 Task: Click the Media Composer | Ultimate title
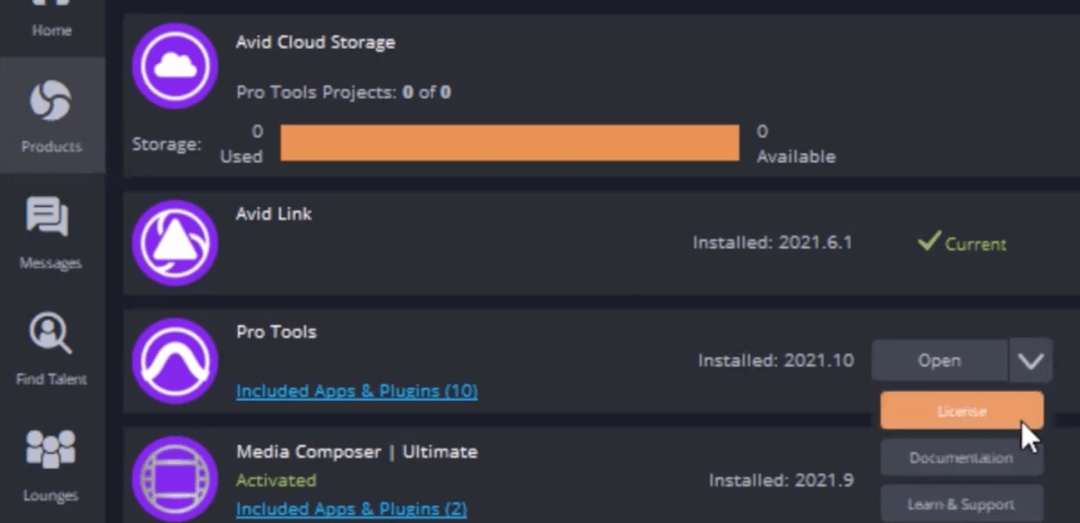(356, 452)
